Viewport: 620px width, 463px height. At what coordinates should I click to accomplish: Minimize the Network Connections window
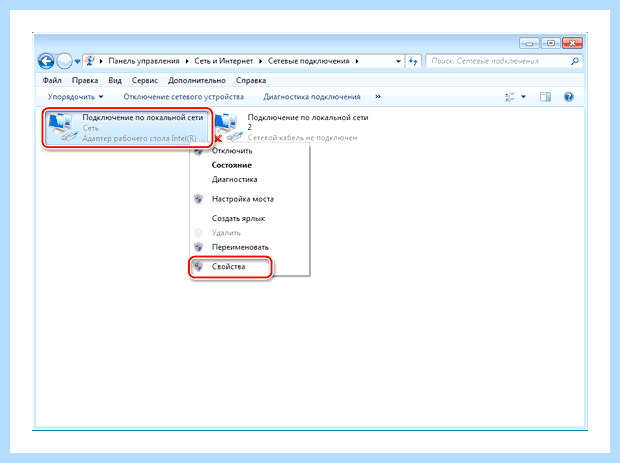[529, 43]
